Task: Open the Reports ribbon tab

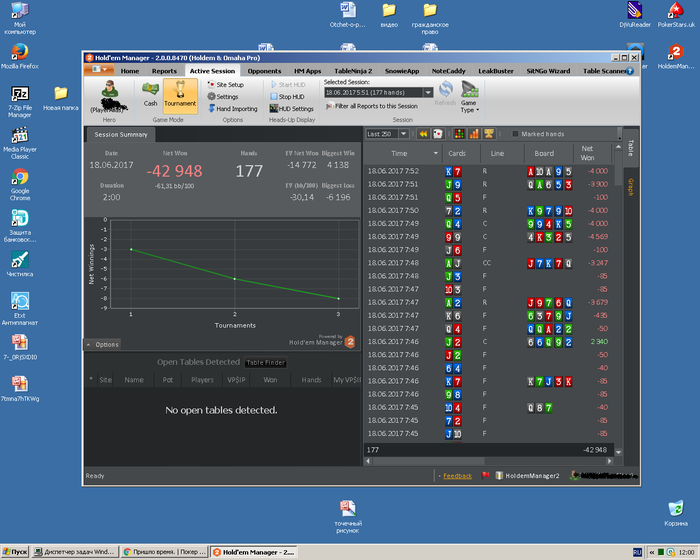Action: click(x=164, y=71)
